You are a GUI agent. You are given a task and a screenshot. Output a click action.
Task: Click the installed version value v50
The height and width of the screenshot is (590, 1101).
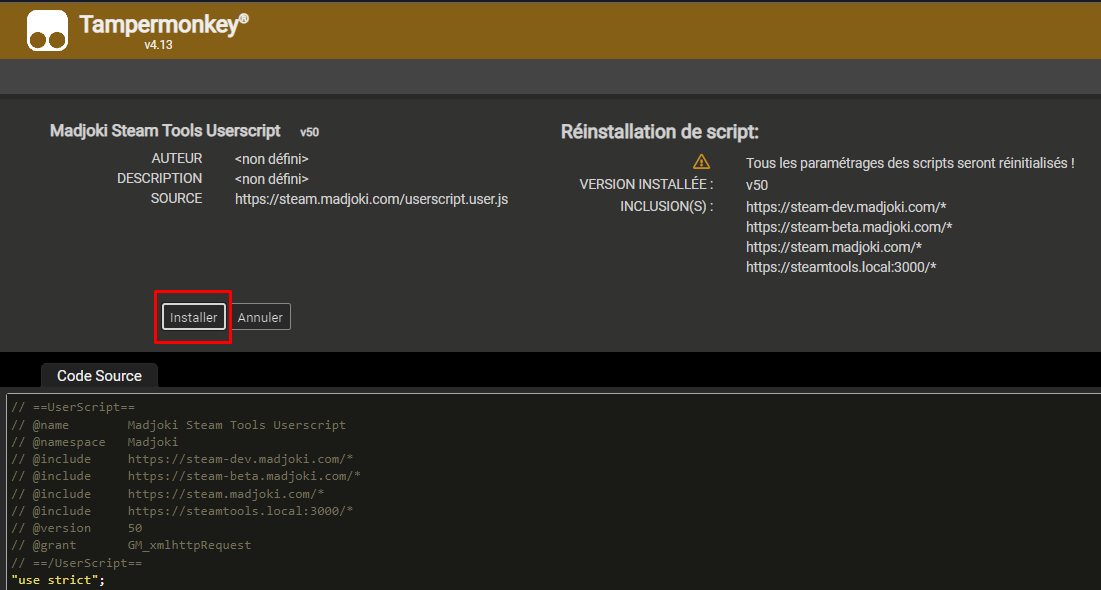(x=756, y=185)
